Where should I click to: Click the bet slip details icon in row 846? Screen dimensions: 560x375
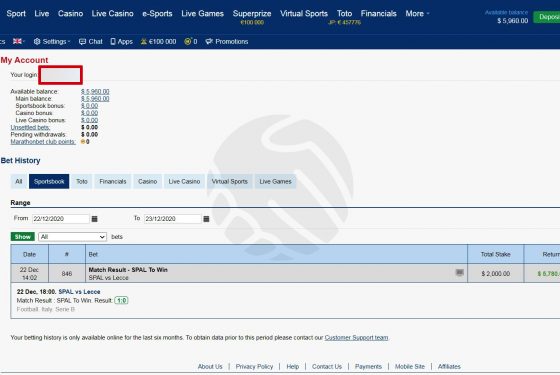(460, 273)
